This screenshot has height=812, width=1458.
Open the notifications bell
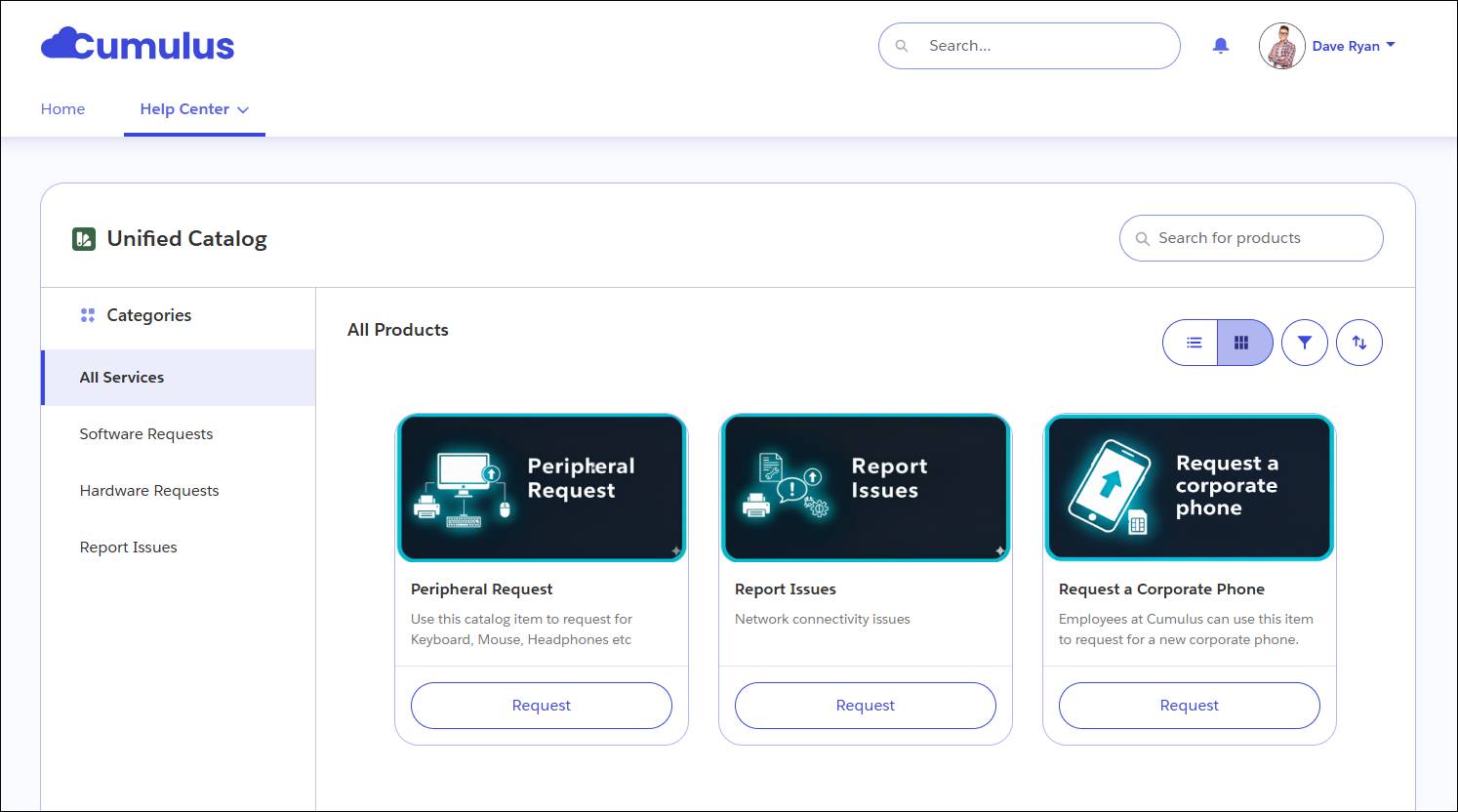click(x=1220, y=46)
